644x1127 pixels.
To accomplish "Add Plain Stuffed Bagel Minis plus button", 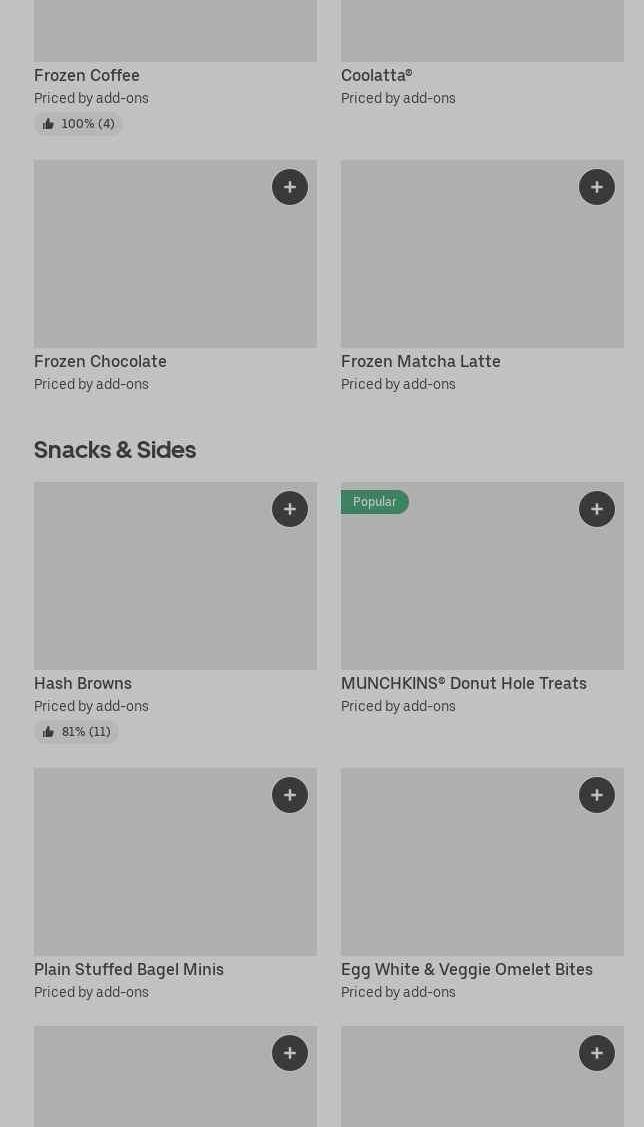I will point(290,795).
